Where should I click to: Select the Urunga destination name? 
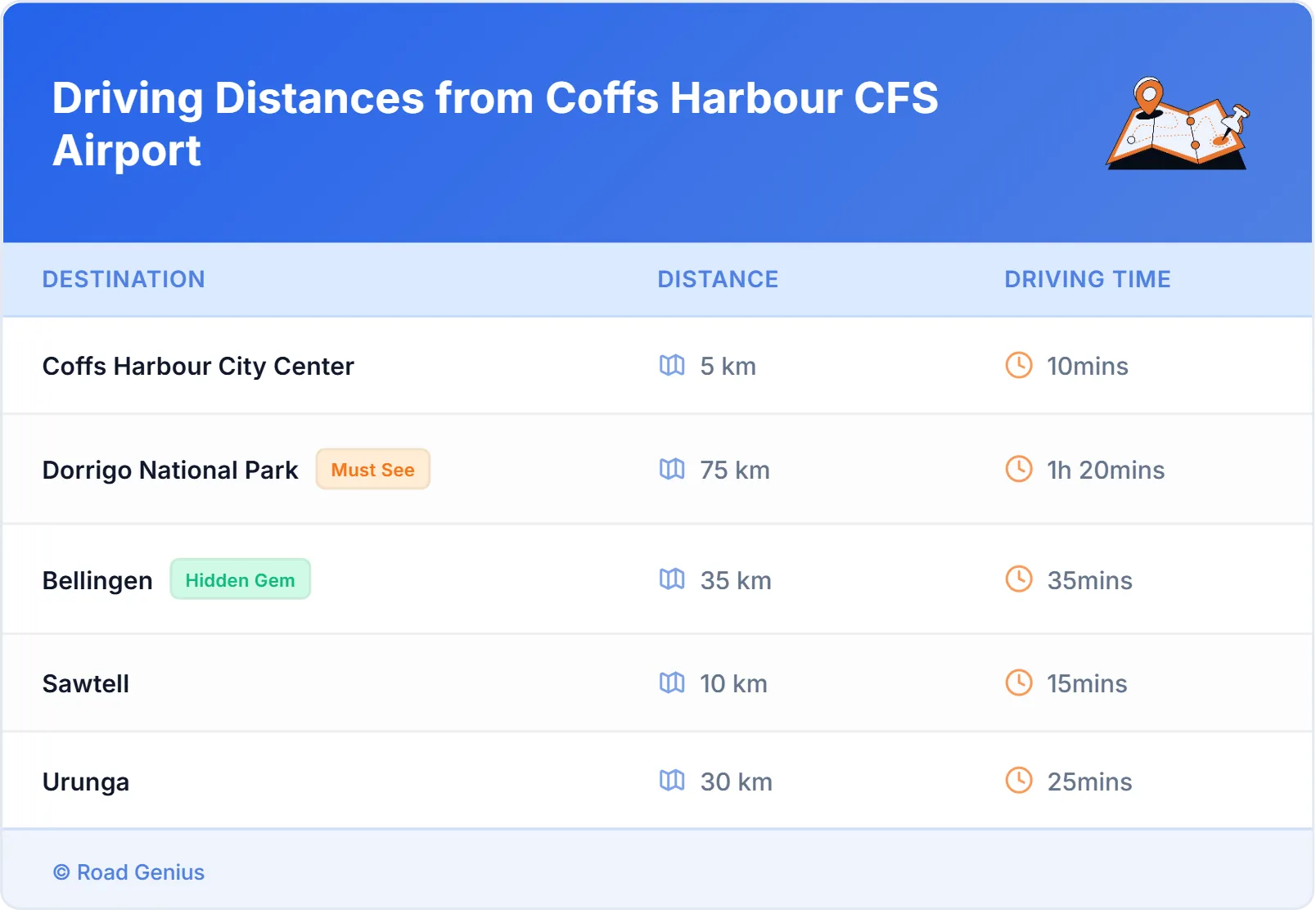point(86,782)
